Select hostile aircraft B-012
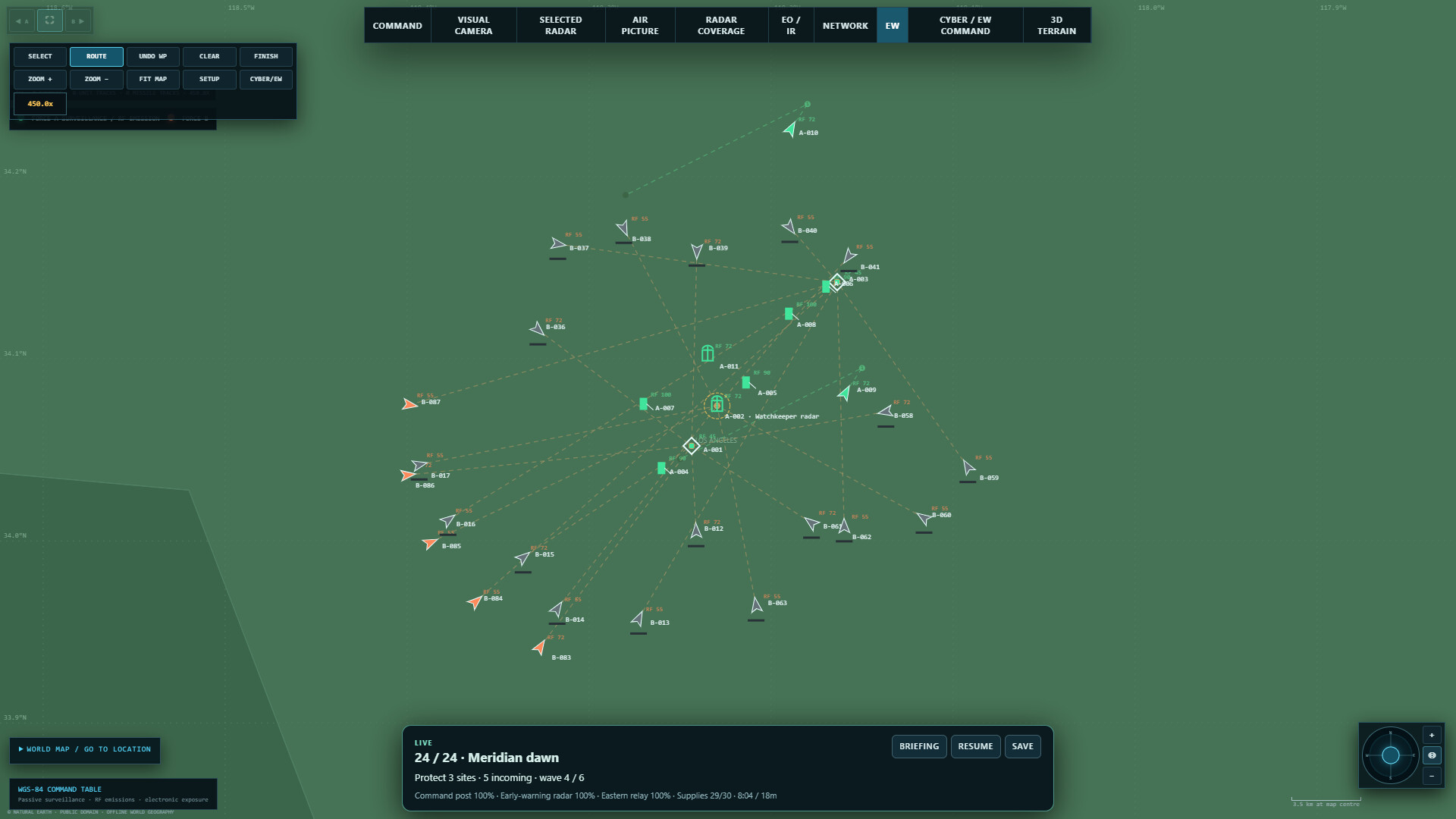 (696, 530)
